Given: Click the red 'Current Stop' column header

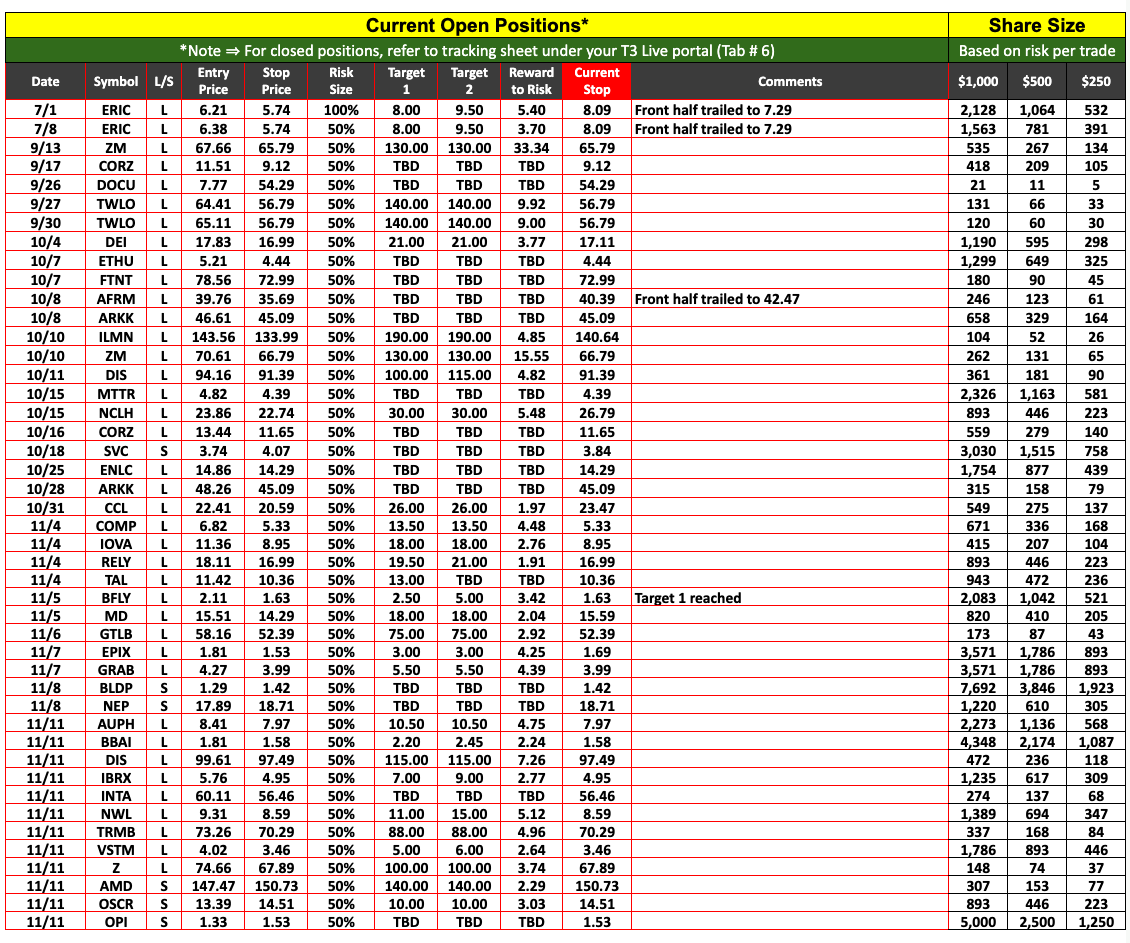Looking at the screenshot, I should [x=596, y=81].
